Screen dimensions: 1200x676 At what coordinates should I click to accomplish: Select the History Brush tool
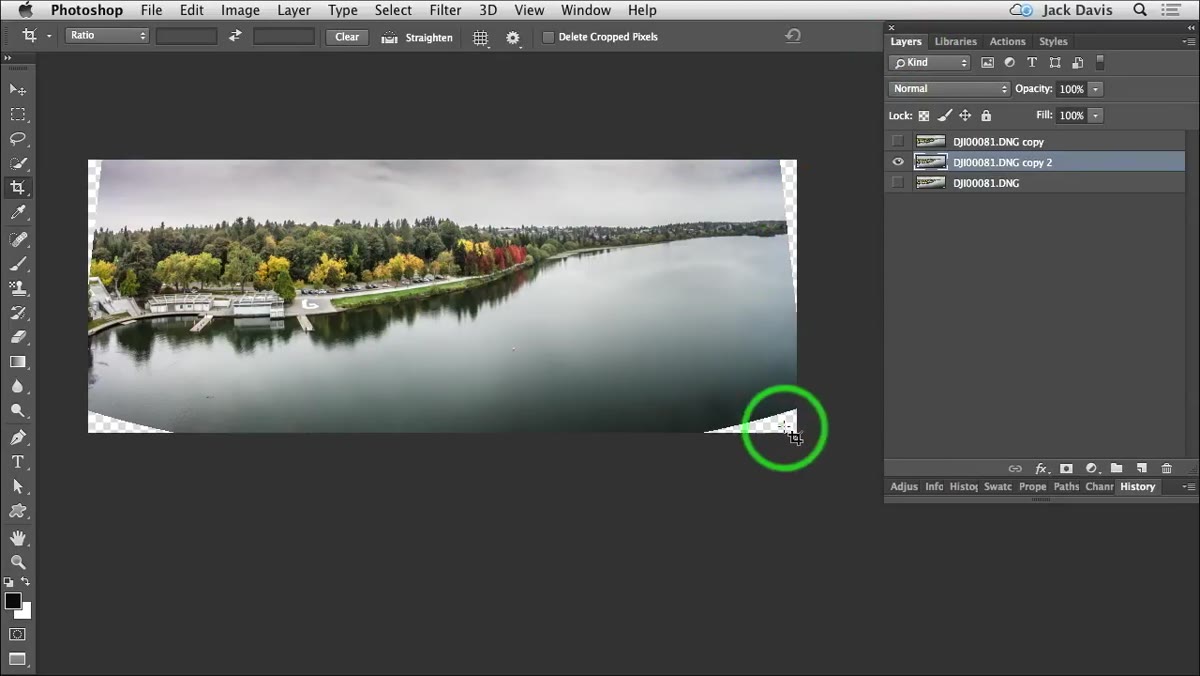17,313
